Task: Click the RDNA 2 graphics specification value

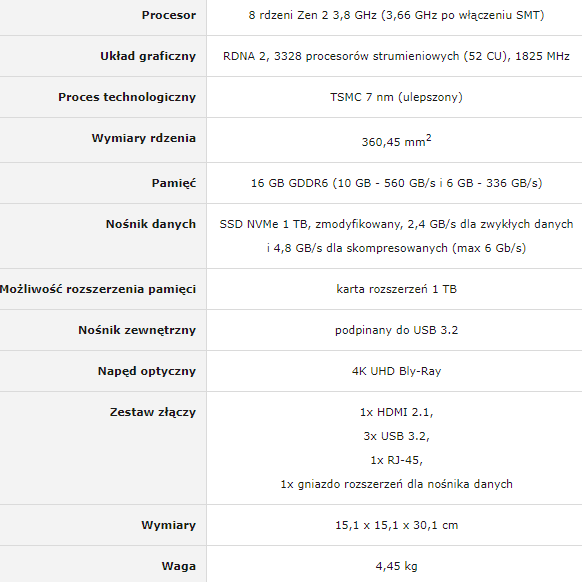Action: (x=396, y=56)
